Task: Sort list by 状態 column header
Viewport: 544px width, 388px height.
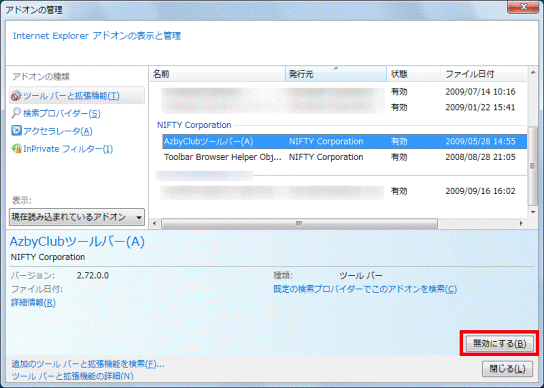Action: click(x=414, y=74)
